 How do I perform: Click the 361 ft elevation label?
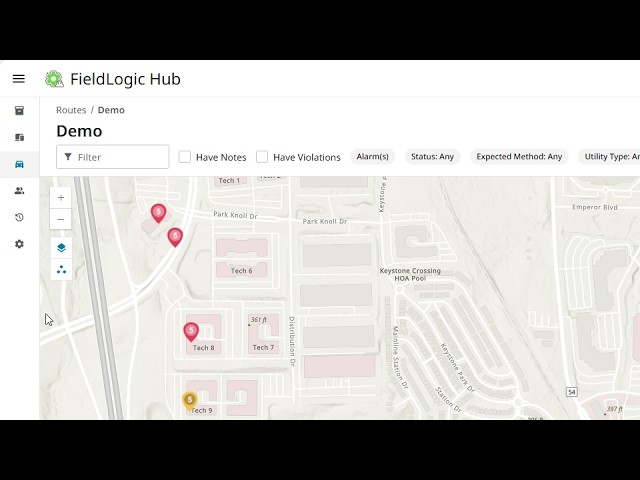258,320
